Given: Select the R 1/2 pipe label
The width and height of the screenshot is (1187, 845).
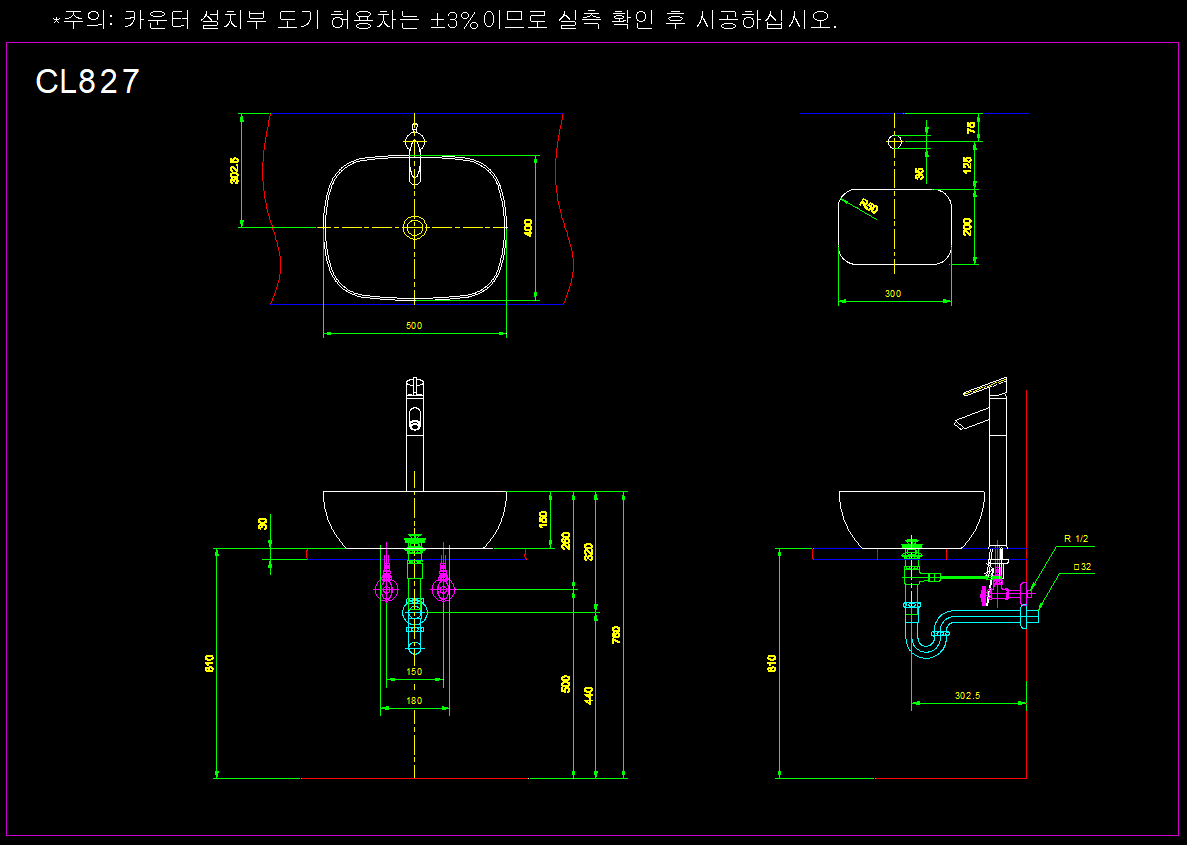Looking at the screenshot, I should click(x=1075, y=539).
